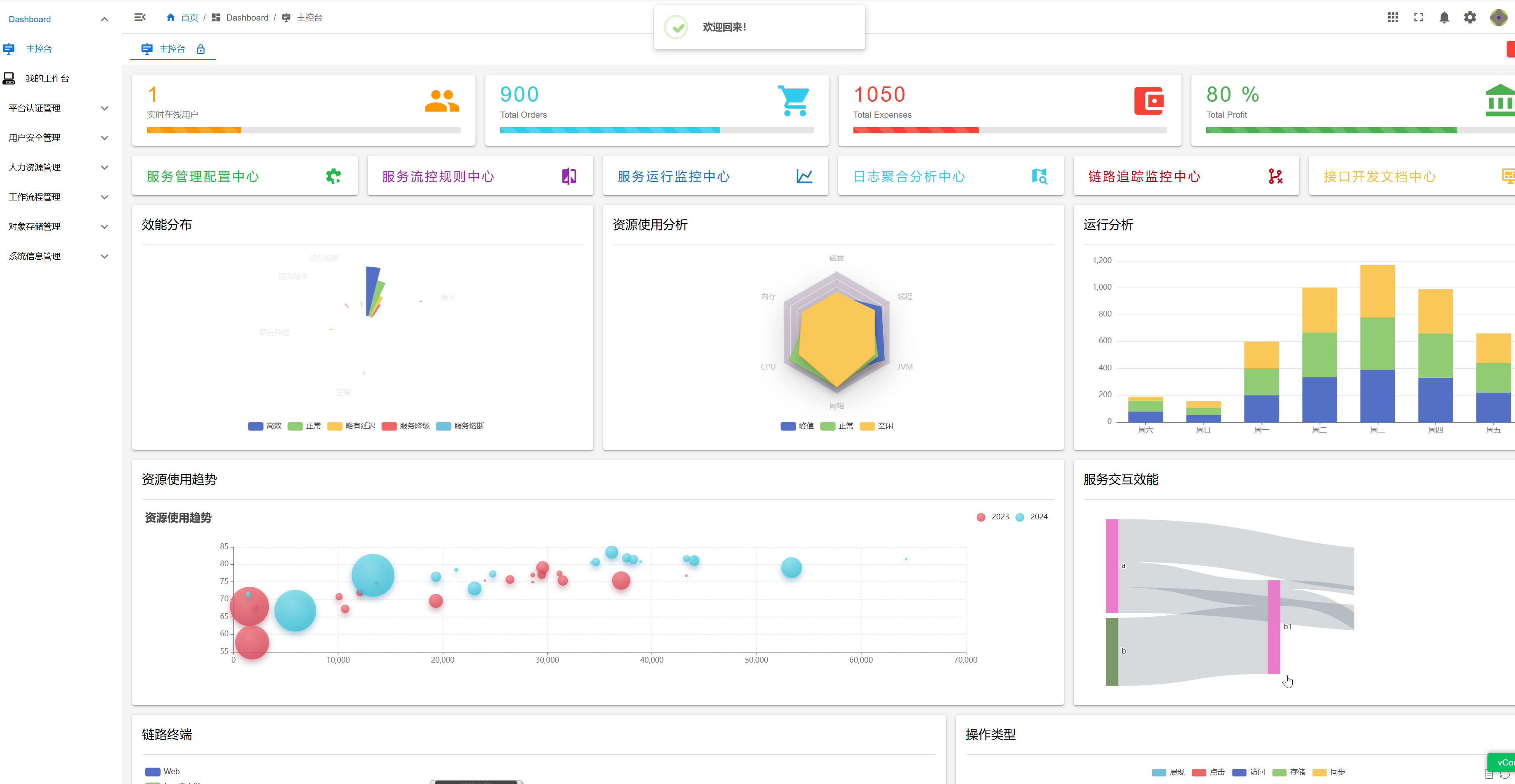Open 我的工作台 menu item
Viewport: 1515px width, 784px height.
47,79
